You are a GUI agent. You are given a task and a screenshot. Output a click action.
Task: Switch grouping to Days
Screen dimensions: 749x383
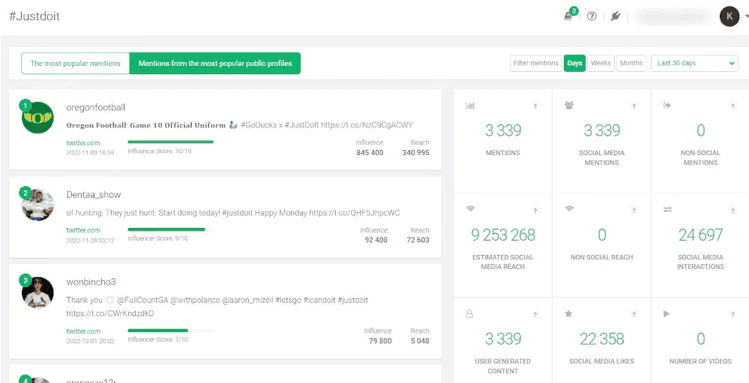click(x=574, y=63)
